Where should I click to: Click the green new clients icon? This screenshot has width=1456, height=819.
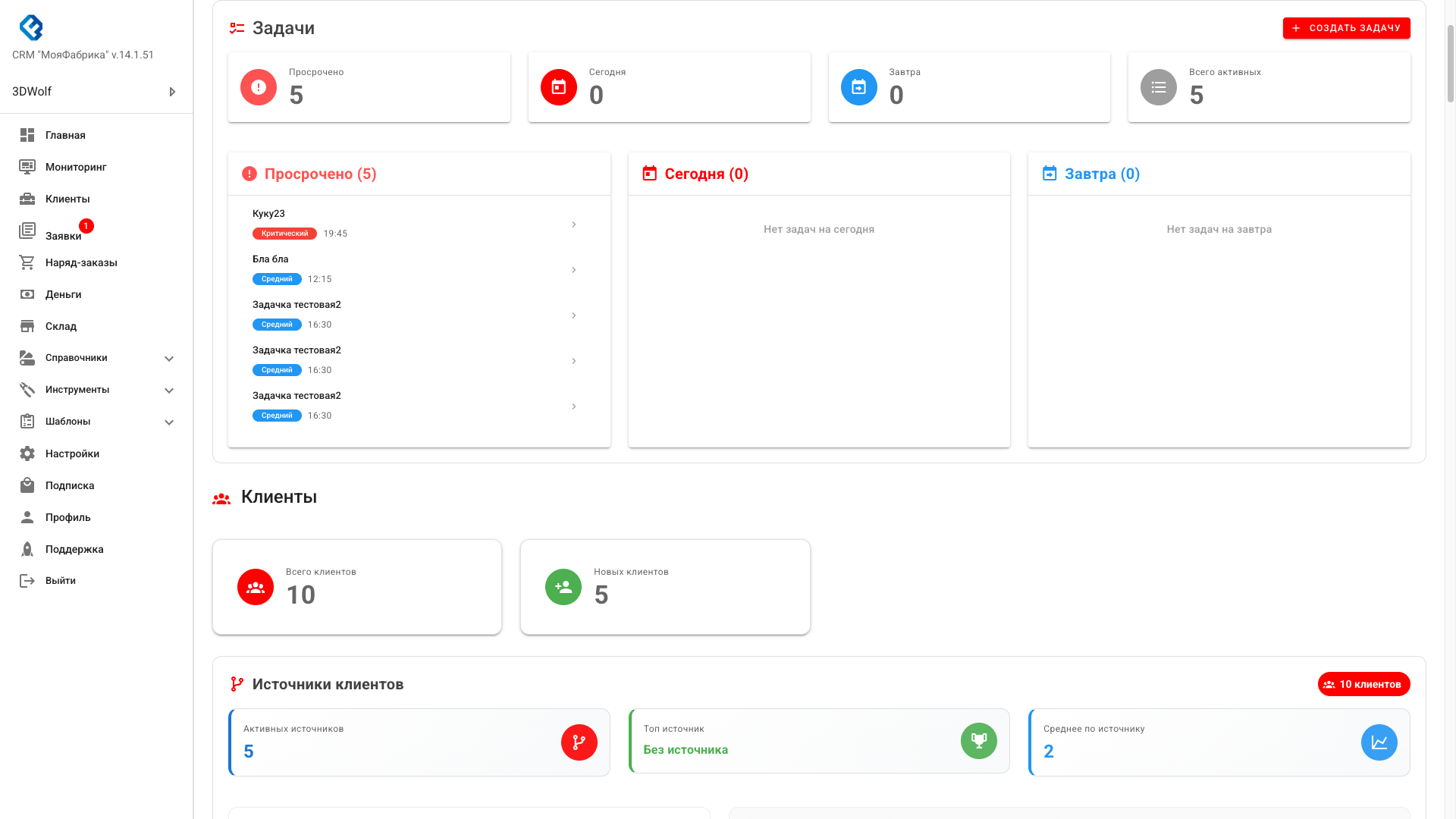[x=563, y=587]
